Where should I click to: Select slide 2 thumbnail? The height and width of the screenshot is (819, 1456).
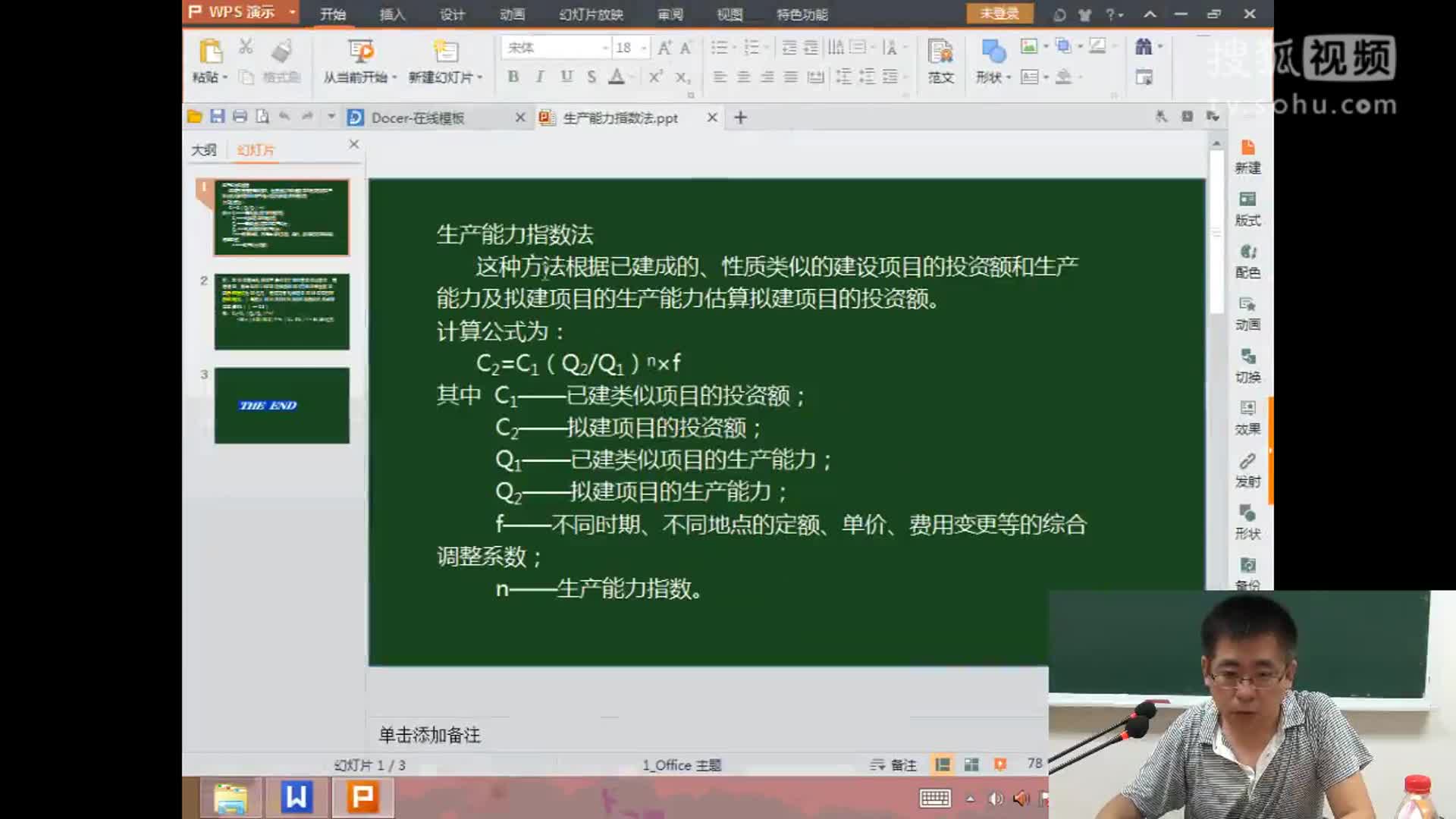[x=281, y=312]
